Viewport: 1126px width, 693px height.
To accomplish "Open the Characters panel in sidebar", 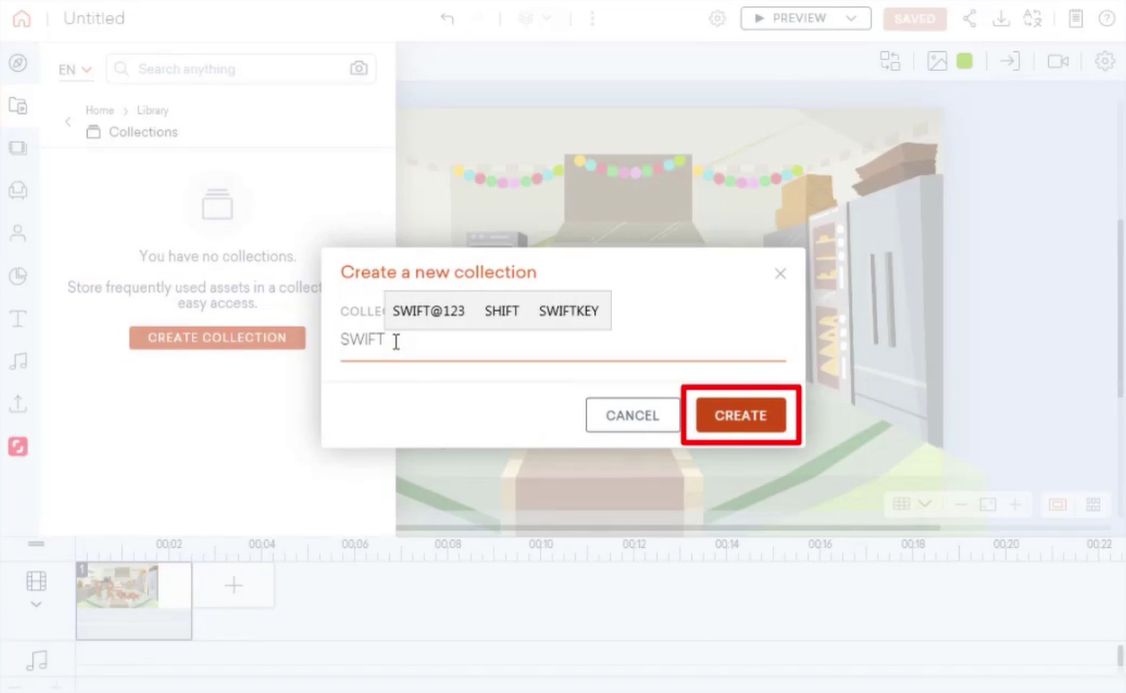I will [18, 233].
